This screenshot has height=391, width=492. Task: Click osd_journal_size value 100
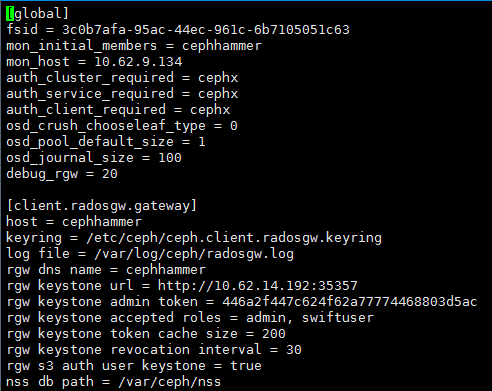170,158
